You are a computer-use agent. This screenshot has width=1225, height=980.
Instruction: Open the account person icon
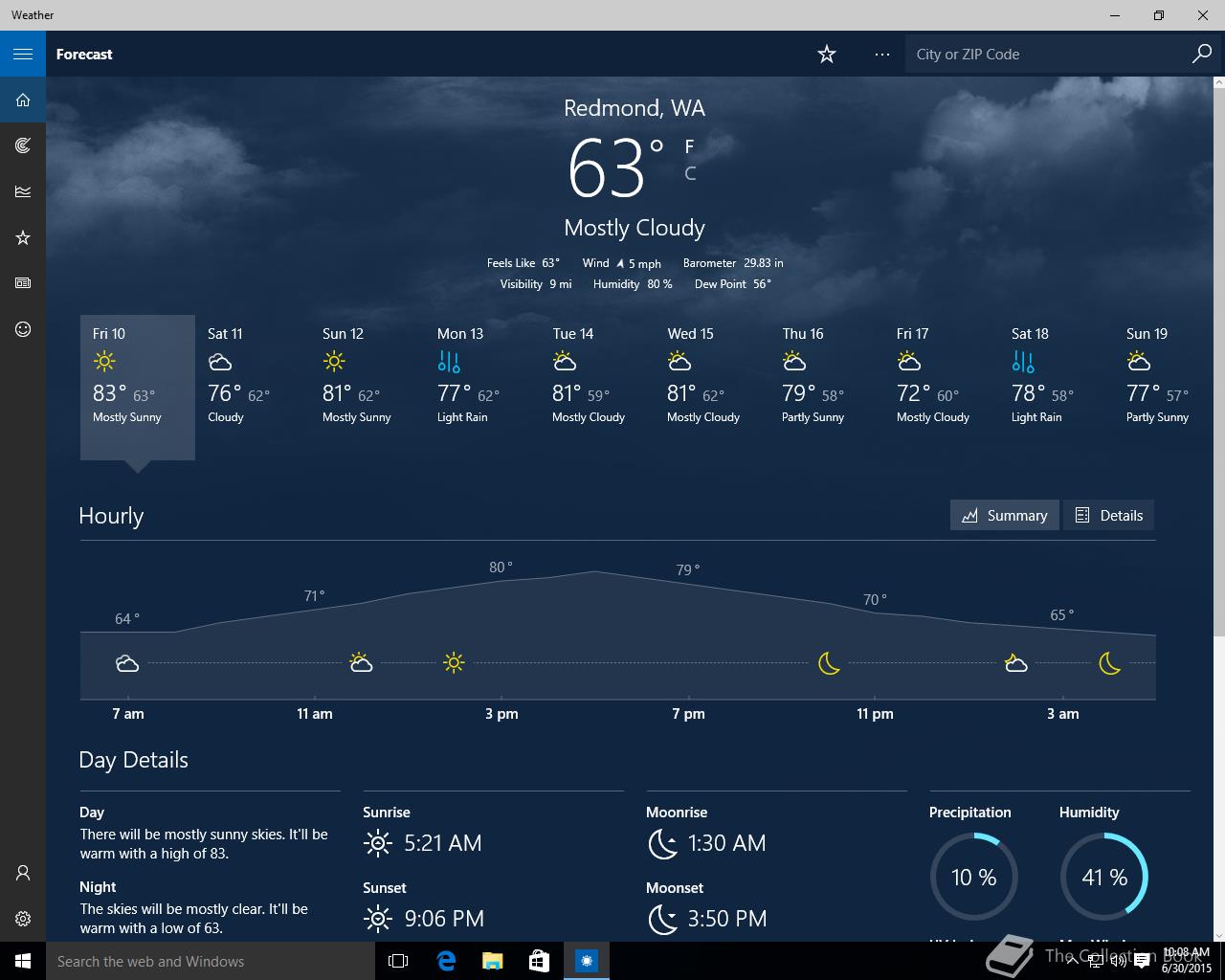23,873
